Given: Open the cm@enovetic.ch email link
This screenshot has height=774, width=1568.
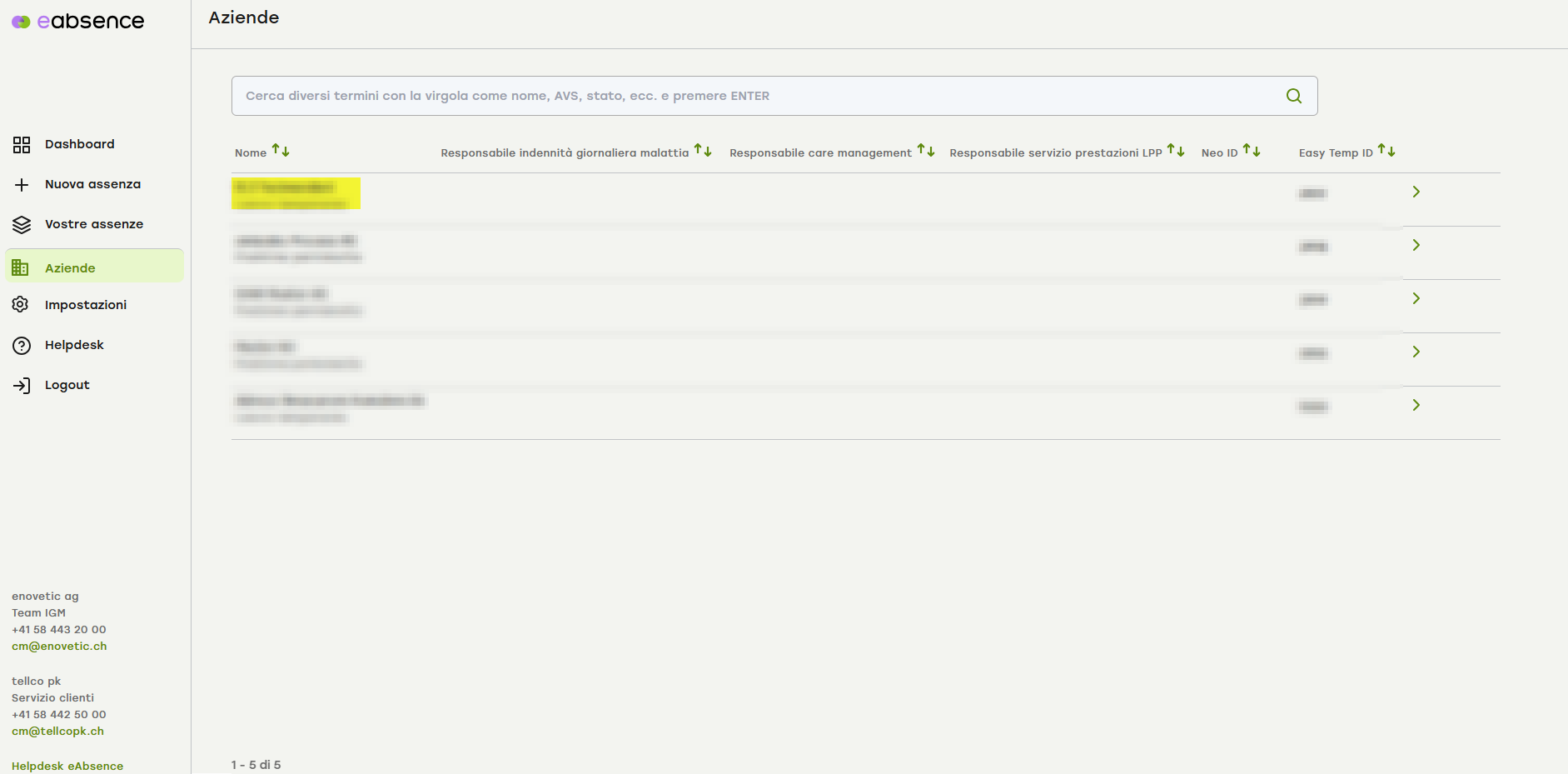Looking at the screenshot, I should [x=59, y=647].
